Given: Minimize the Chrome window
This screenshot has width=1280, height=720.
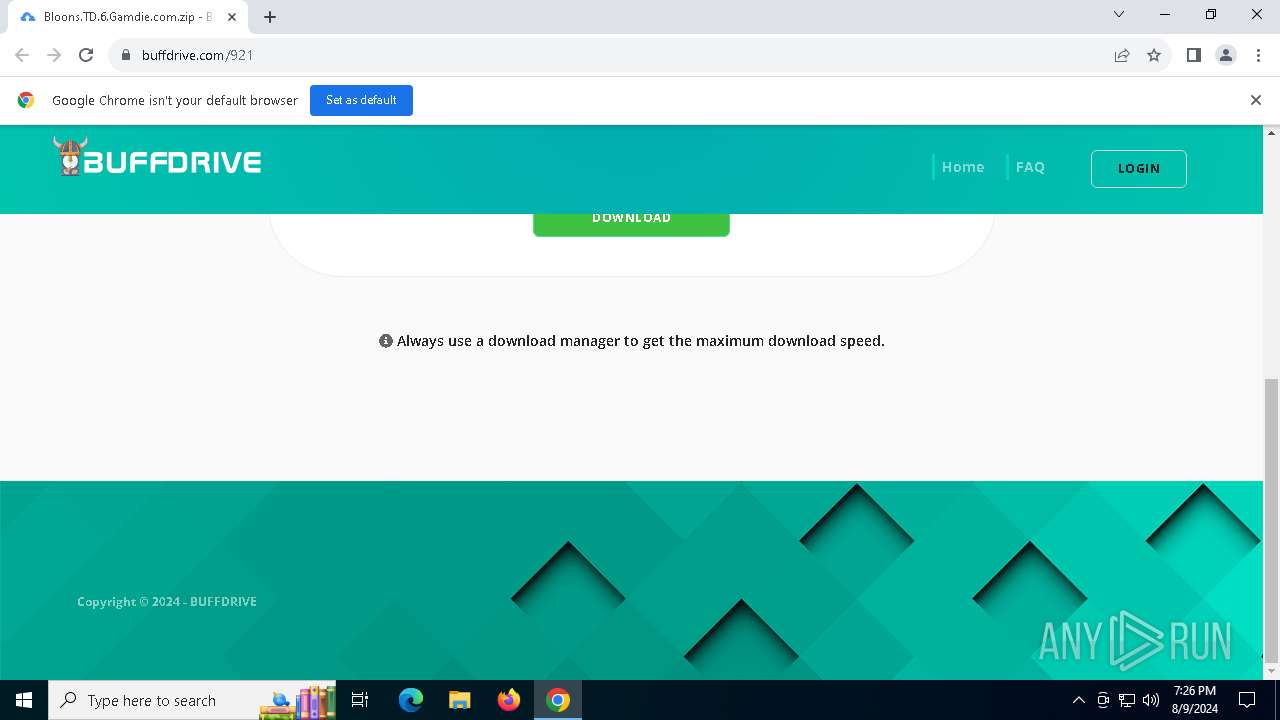Looking at the screenshot, I should click(x=1165, y=14).
